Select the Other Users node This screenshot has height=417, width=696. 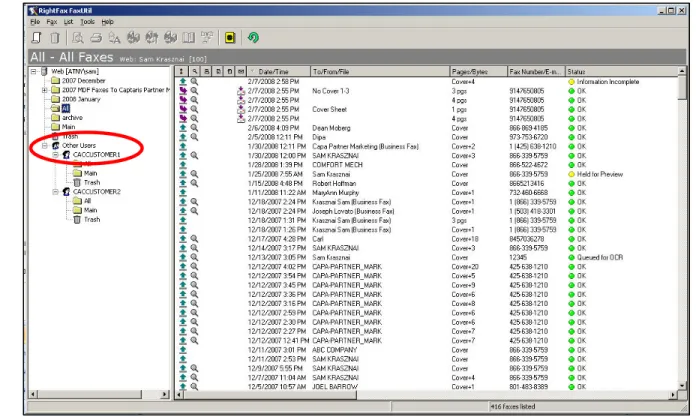pos(74,145)
